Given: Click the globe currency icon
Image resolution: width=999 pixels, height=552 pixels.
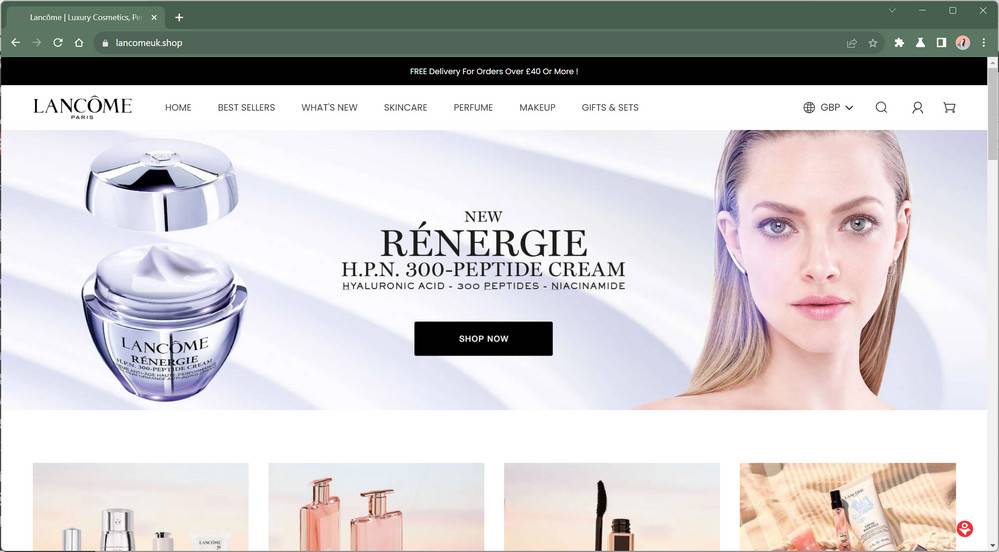Looking at the screenshot, I should [809, 107].
